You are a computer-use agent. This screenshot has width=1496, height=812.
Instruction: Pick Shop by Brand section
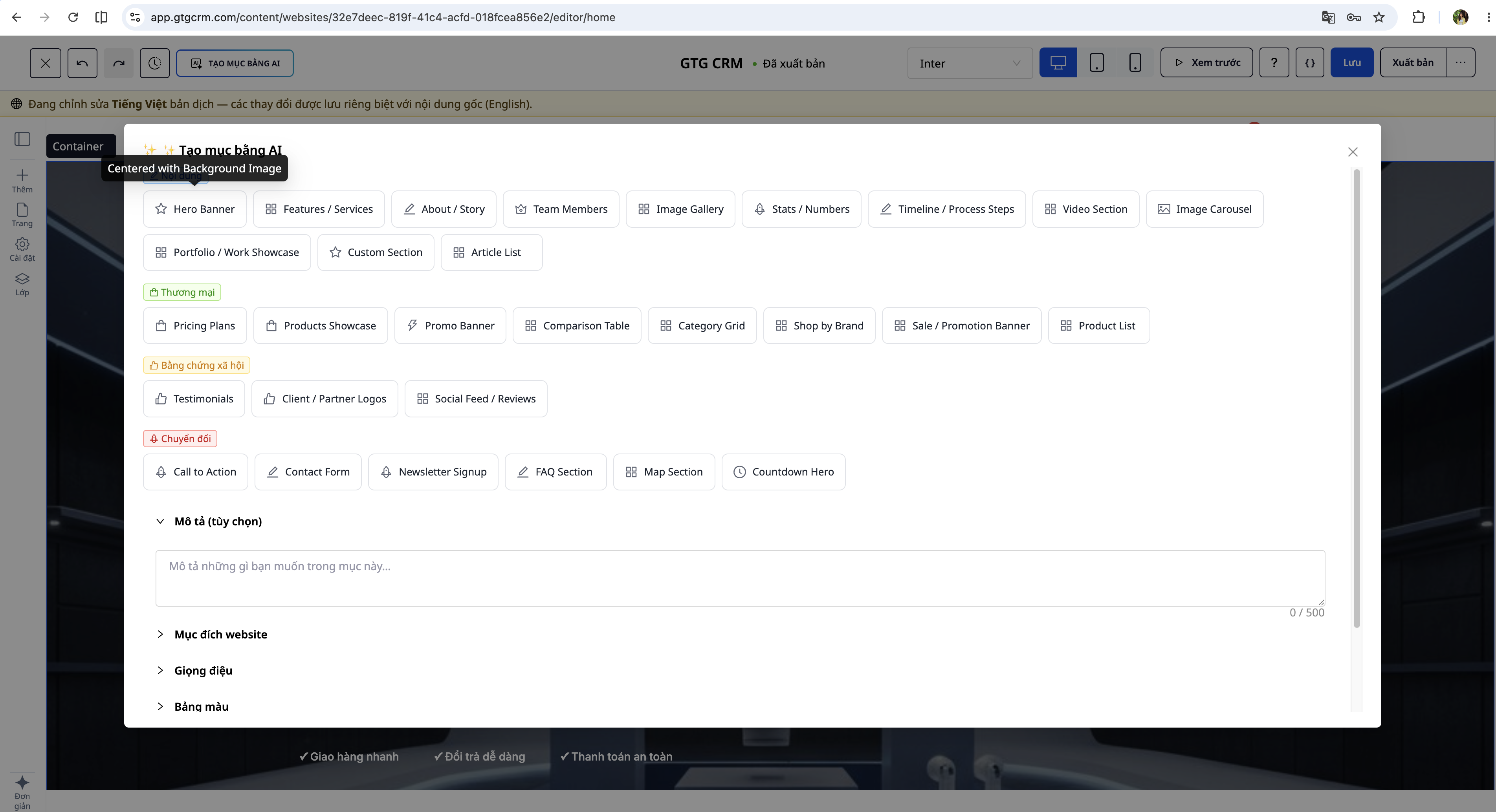(819, 326)
